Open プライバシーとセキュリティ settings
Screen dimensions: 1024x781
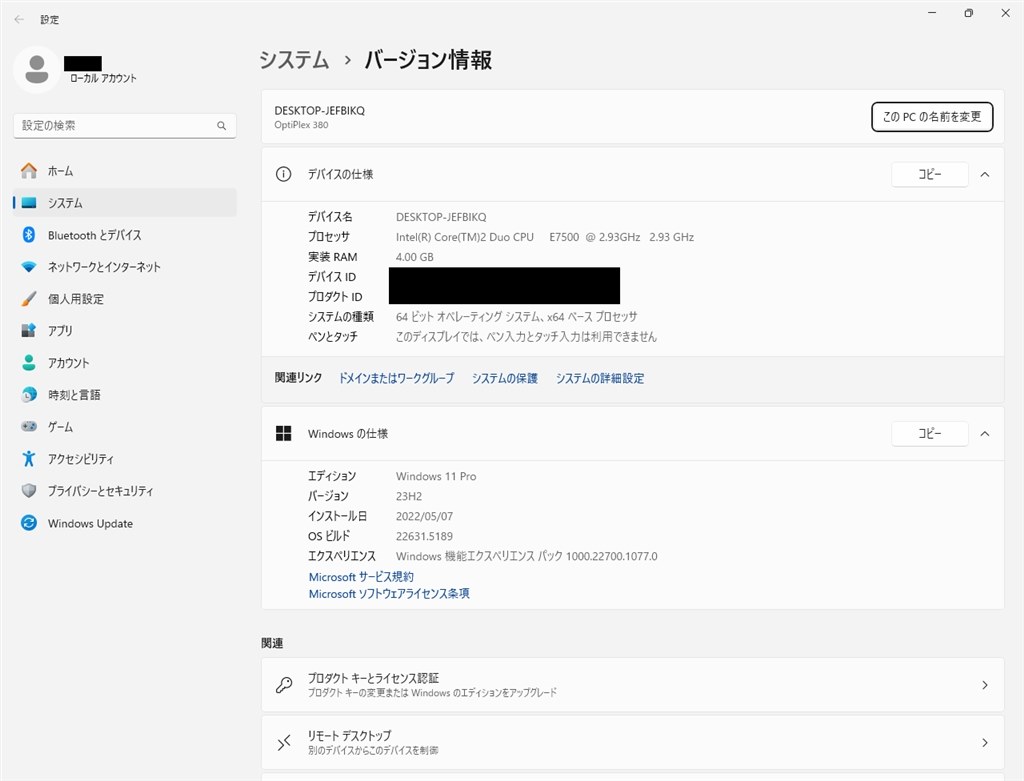(125, 491)
